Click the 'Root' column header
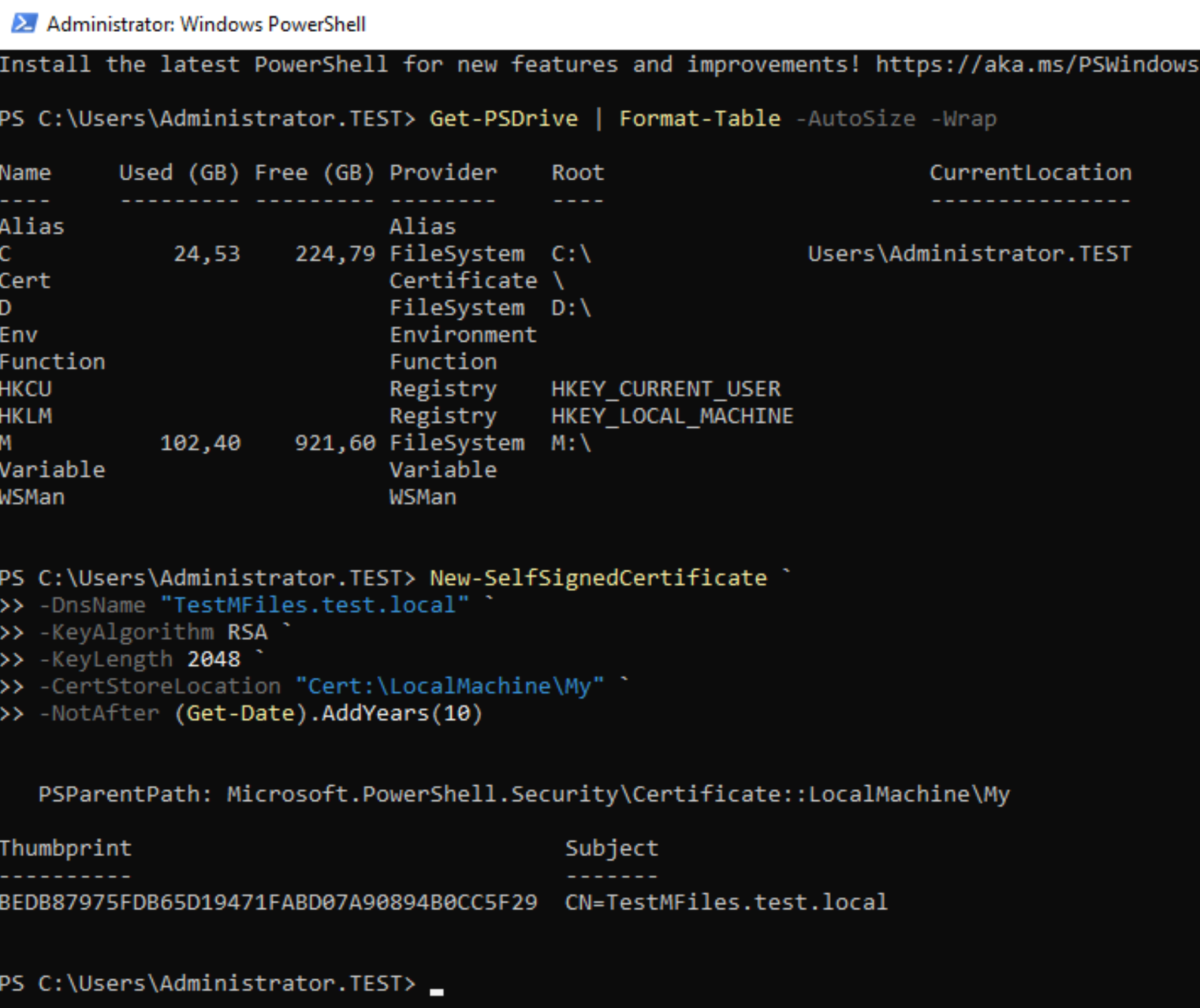1200x1008 pixels. pyautogui.click(x=577, y=173)
